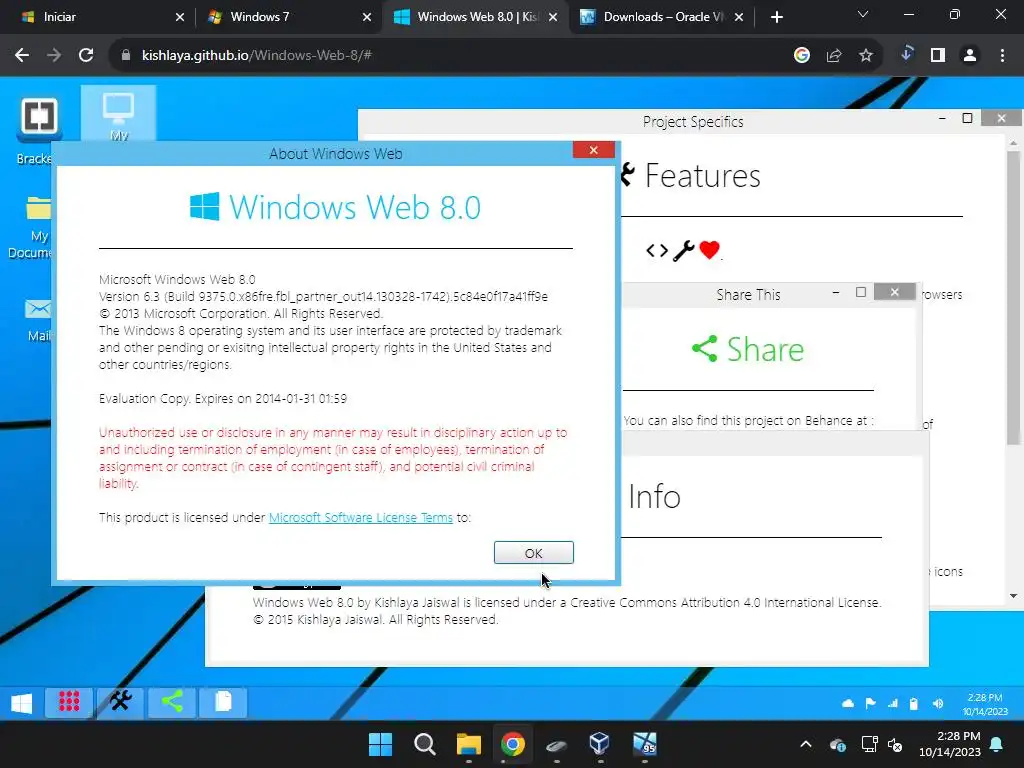The image size is (1024, 768).
Task: Click the volume icon in the web tray
Action: coord(938,703)
